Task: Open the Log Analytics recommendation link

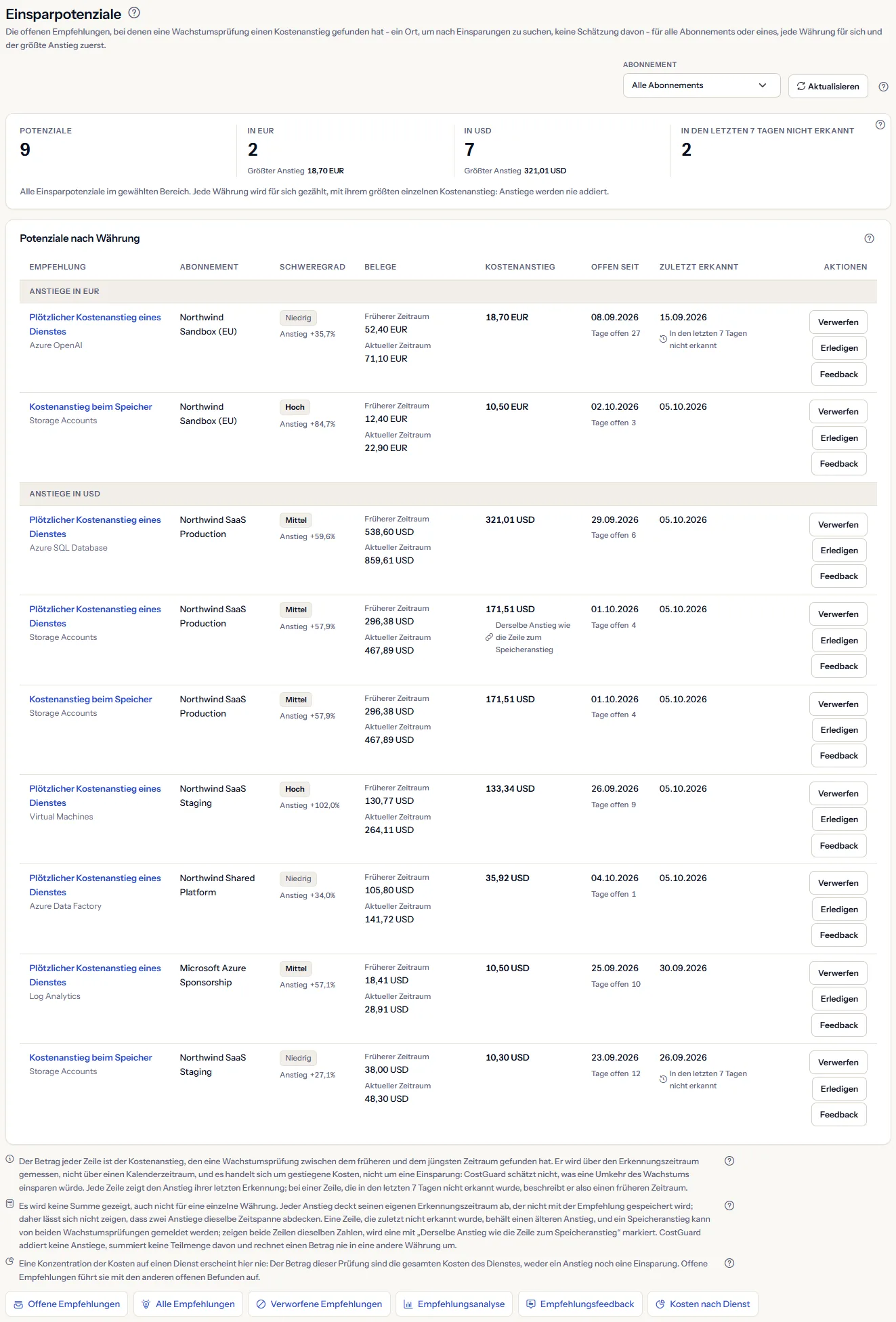Action: coord(95,975)
